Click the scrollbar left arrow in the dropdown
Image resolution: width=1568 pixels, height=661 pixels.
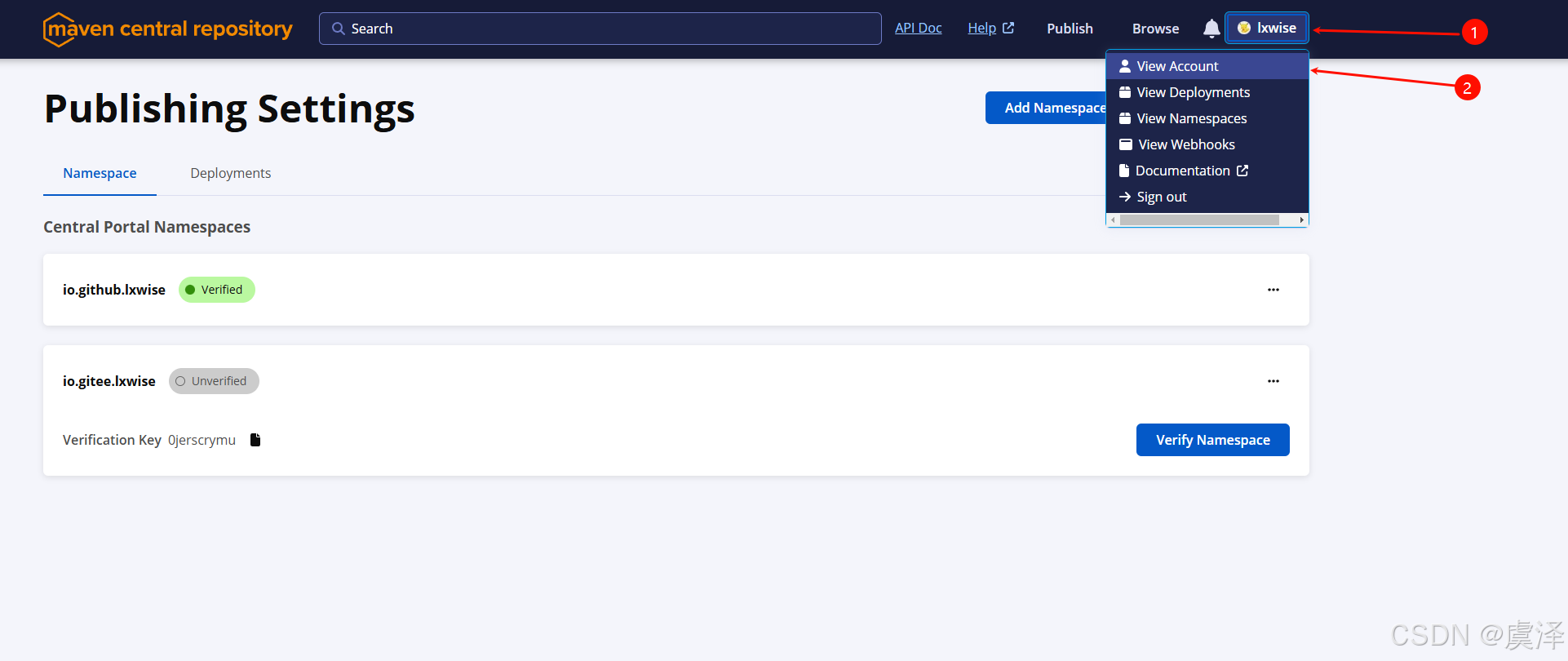(1113, 220)
